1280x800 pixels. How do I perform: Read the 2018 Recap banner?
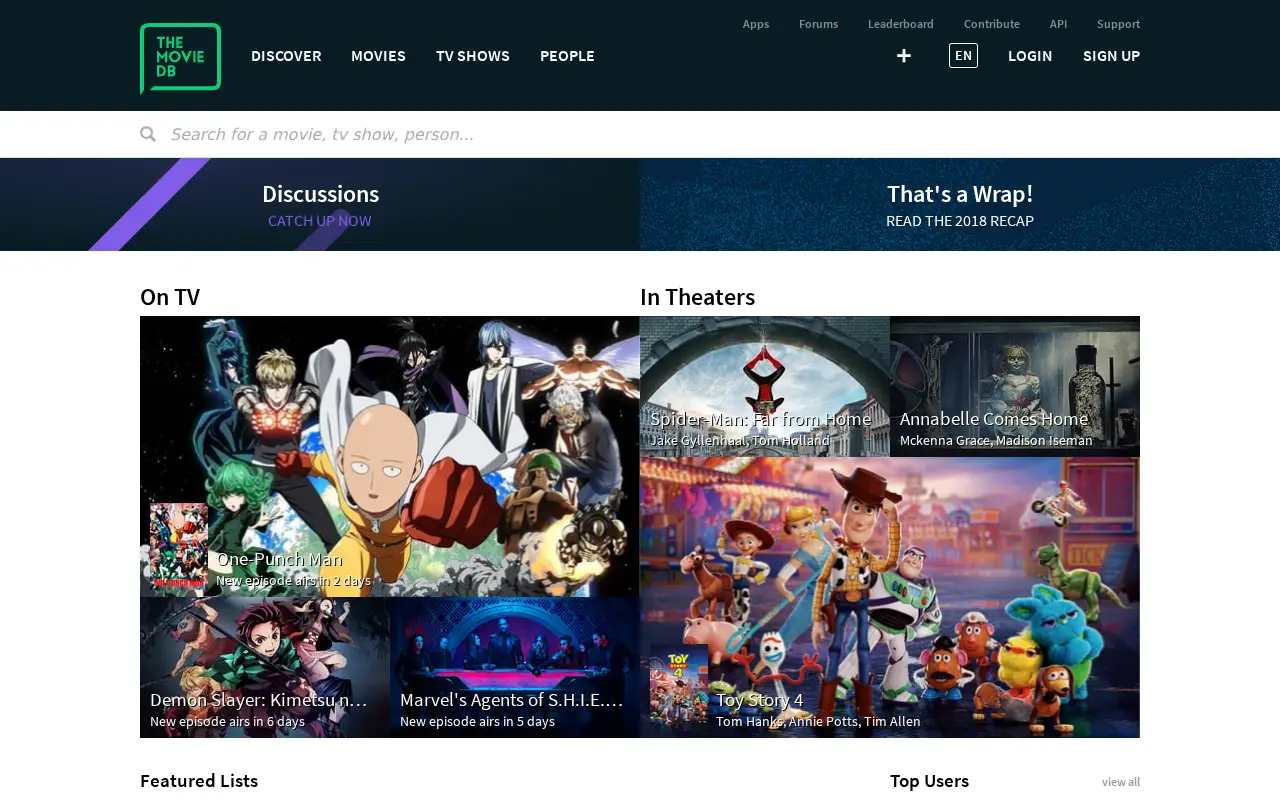[960, 204]
